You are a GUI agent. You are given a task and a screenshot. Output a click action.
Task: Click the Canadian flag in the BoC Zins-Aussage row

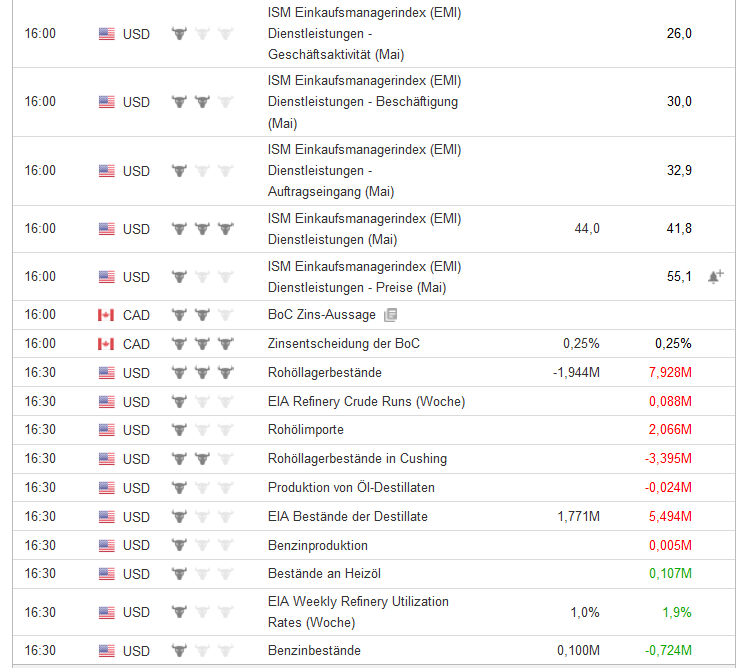pyautogui.click(x=107, y=315)
